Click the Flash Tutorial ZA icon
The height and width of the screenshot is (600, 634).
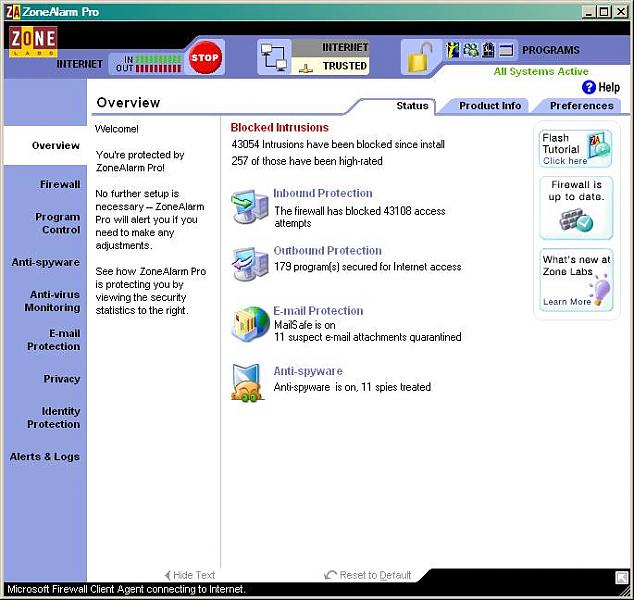pyautogui.click(x=599, y=144)
